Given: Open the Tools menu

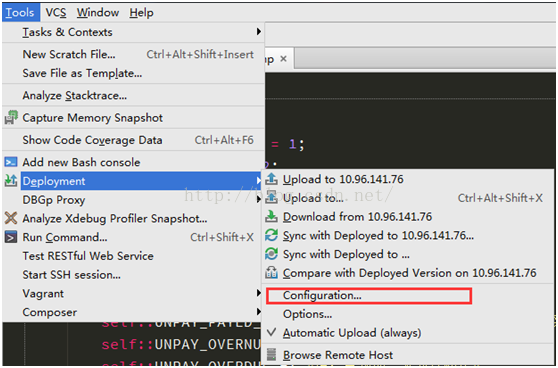Looking at the screenshot, I should coord(20,13).
